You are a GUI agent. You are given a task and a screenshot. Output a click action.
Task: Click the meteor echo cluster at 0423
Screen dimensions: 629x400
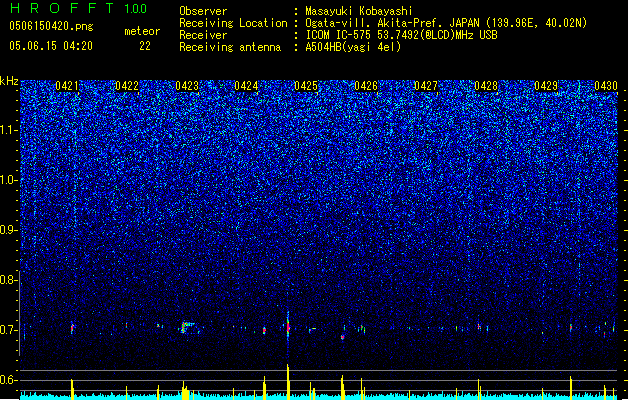coord(188,327)
